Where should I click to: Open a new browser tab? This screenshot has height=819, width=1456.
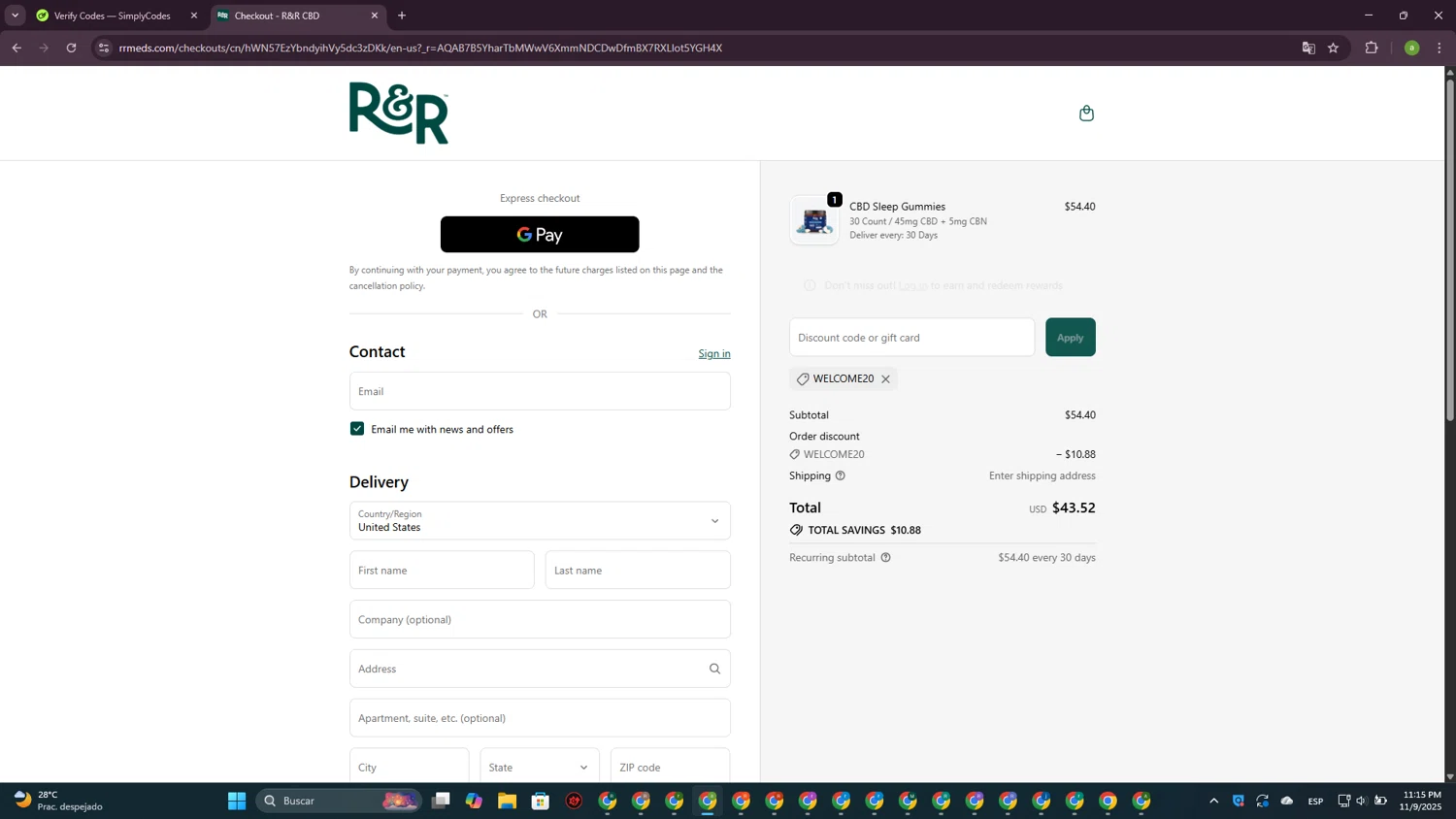click(402, 16)
